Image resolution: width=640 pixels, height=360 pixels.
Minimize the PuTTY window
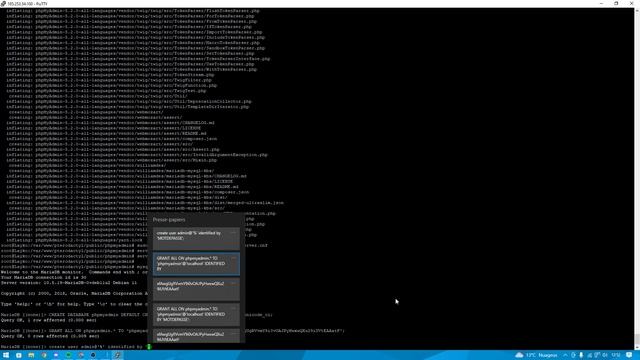(601, 3)
